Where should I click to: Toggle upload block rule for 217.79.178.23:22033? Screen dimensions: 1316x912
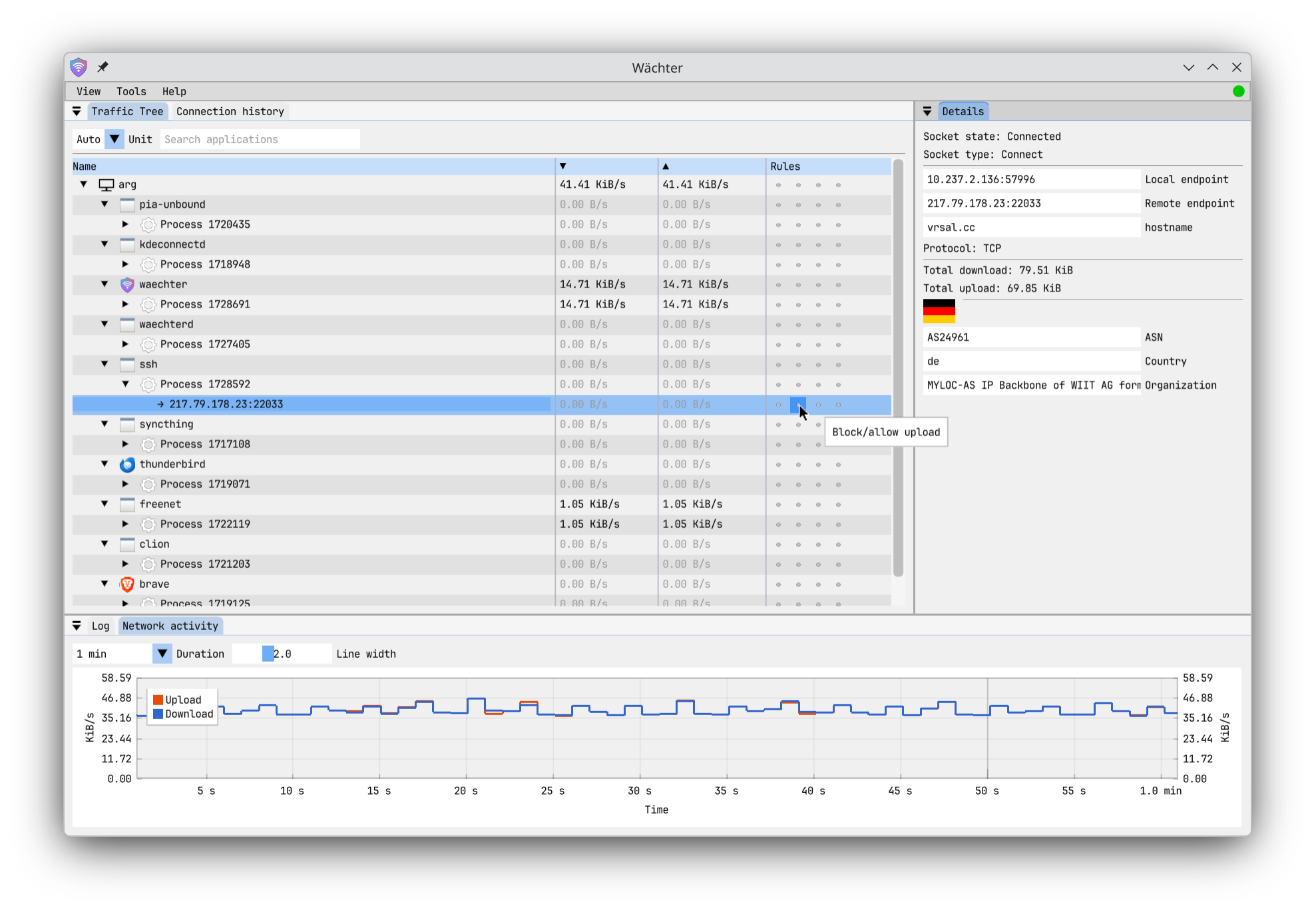coord(798,405)
